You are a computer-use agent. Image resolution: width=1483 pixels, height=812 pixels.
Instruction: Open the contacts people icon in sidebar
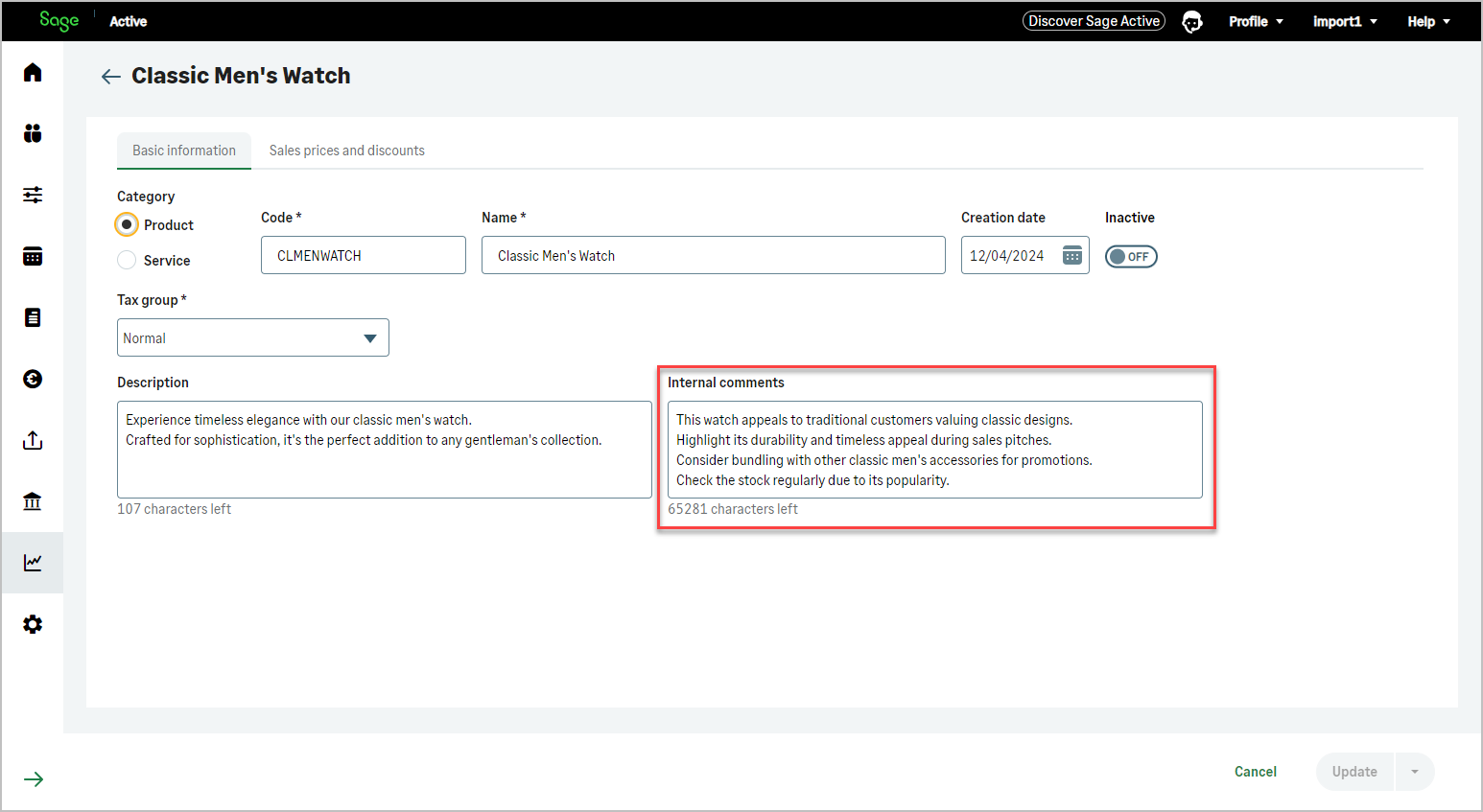point(33,133)
